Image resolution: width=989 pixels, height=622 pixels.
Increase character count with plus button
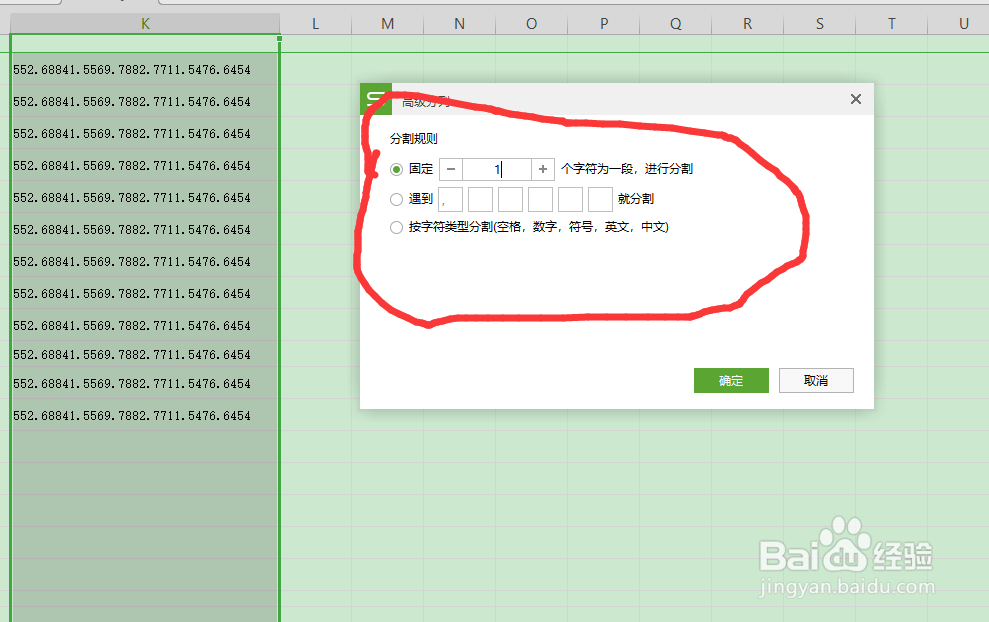[542, 169]
